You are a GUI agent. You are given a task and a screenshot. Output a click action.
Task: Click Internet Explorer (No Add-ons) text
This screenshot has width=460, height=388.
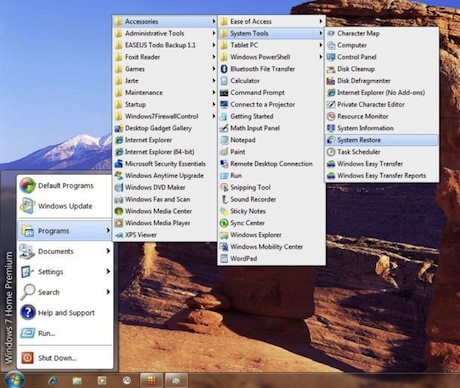[x=381, y=93]
